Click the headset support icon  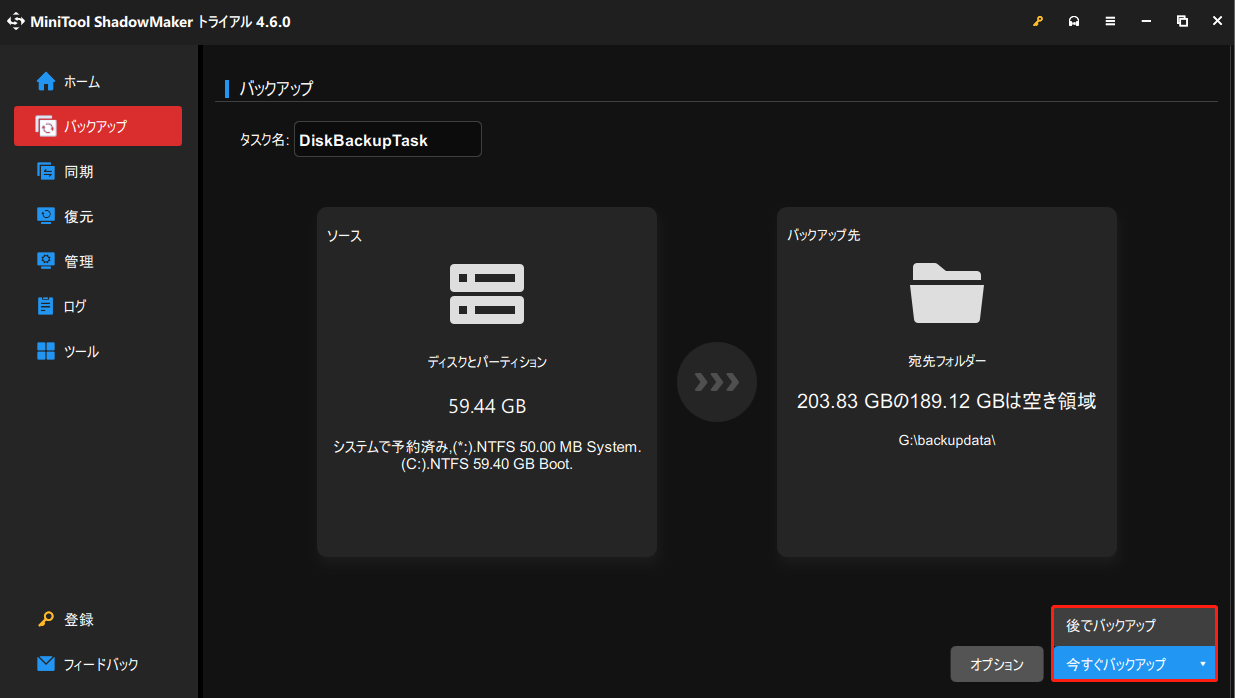click(x=1074, y=22)
